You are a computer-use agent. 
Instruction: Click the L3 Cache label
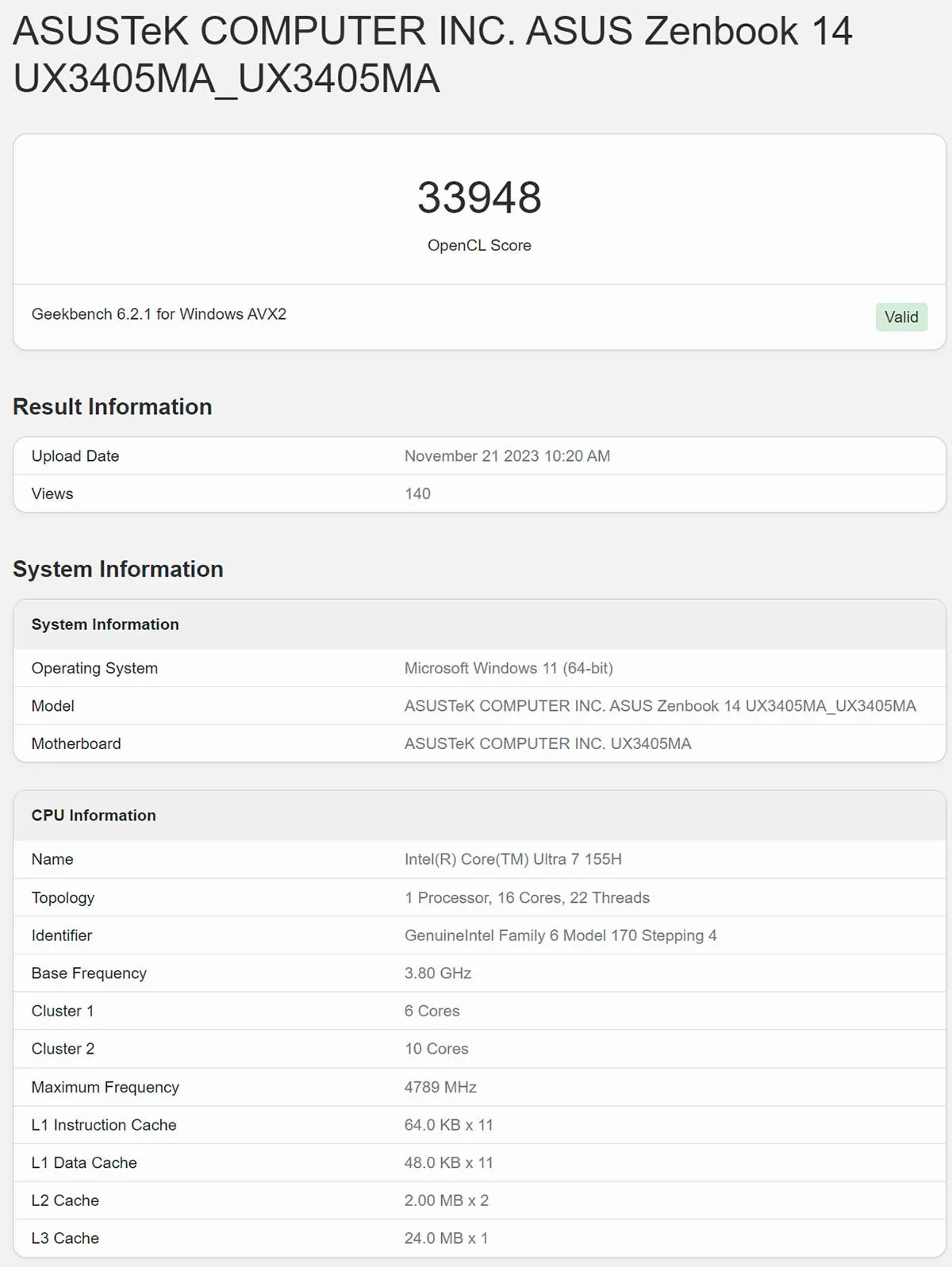click(x=65, y=1238)
